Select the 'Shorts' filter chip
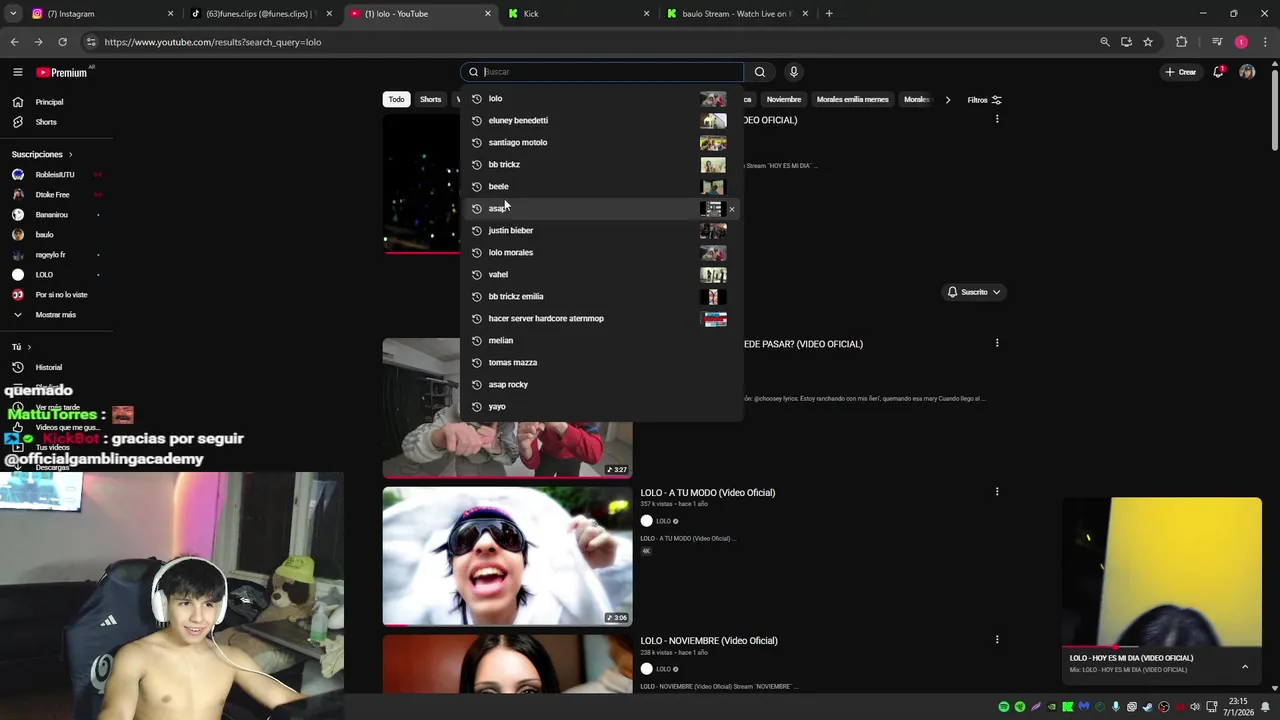The image size is (1280, 720). pyautogui.click(x=430, y=100)
